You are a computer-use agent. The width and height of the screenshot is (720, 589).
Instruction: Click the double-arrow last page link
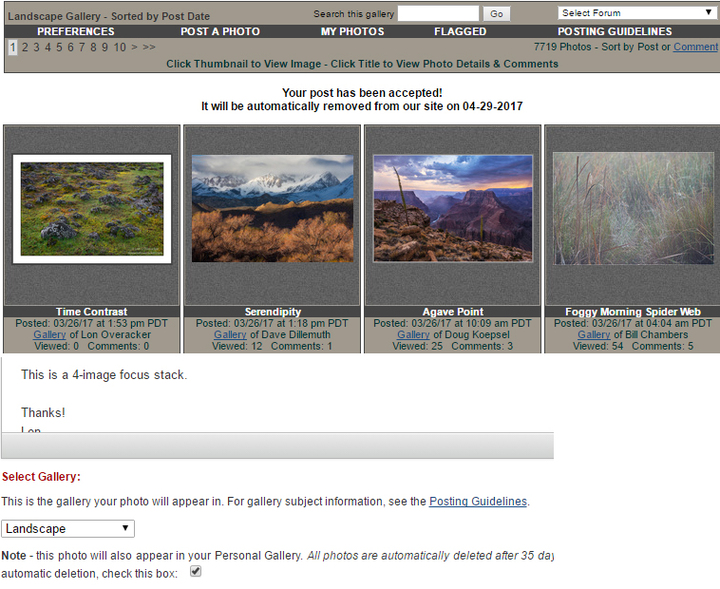(x=149, y=47)
